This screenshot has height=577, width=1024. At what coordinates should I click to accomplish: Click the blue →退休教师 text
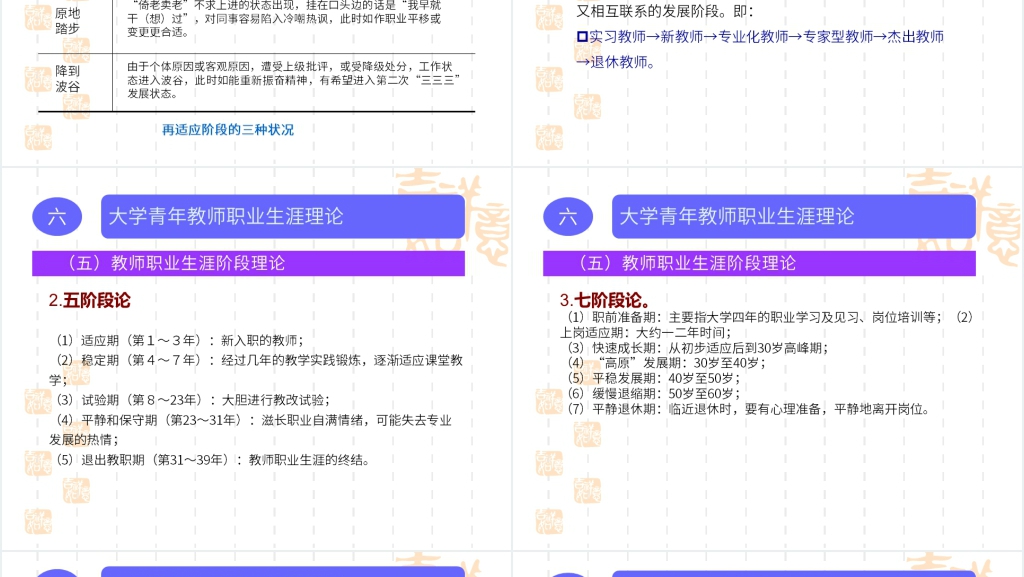pyautogui.click(x=616, y=62)
